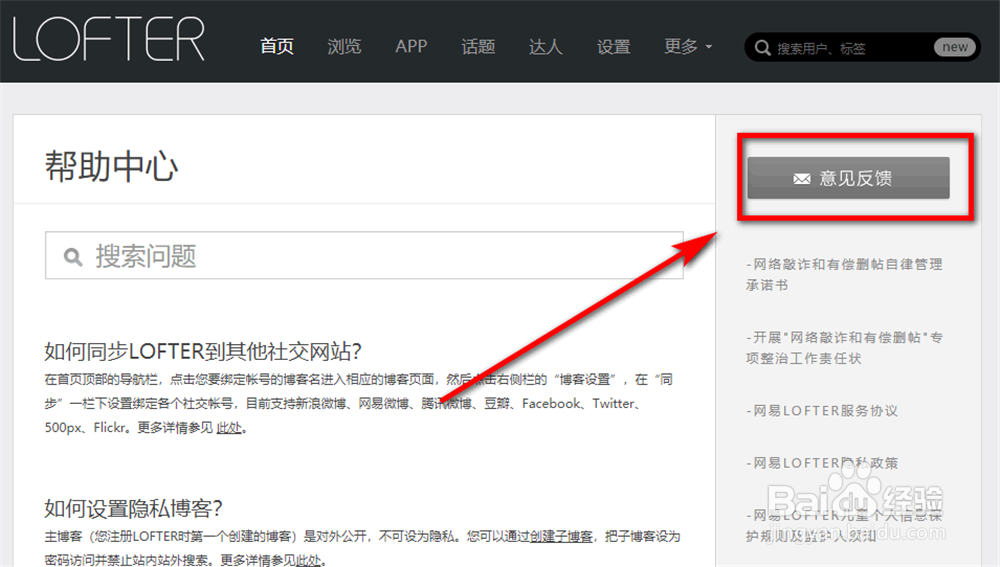Open the 浏览 nav item
Viewport: 1000px width, 567px height.
(344, 47)
